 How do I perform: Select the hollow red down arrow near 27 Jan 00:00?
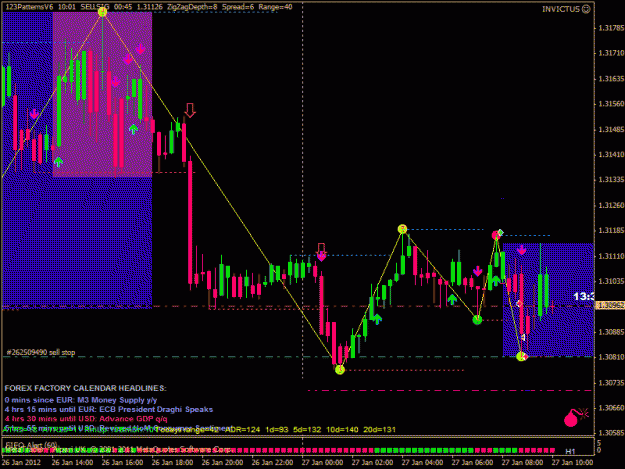pos(321,249)
